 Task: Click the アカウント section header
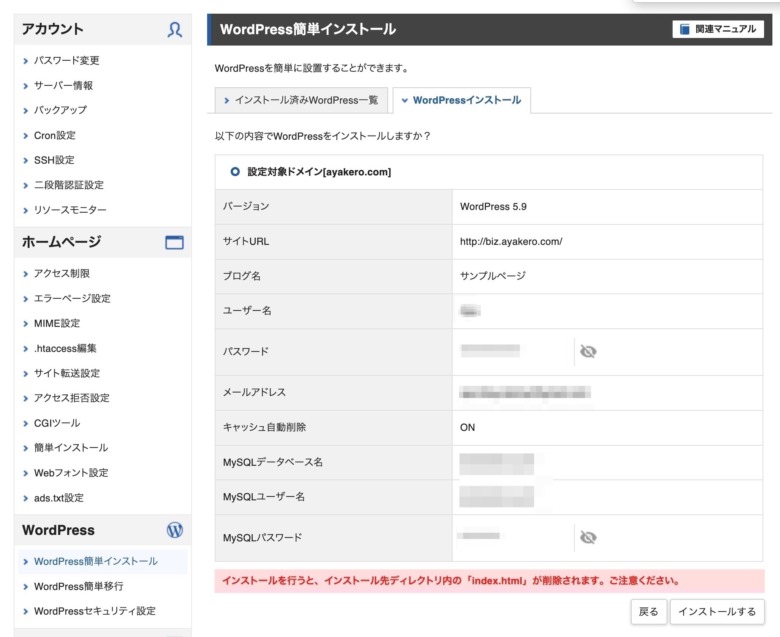[102, 29]
